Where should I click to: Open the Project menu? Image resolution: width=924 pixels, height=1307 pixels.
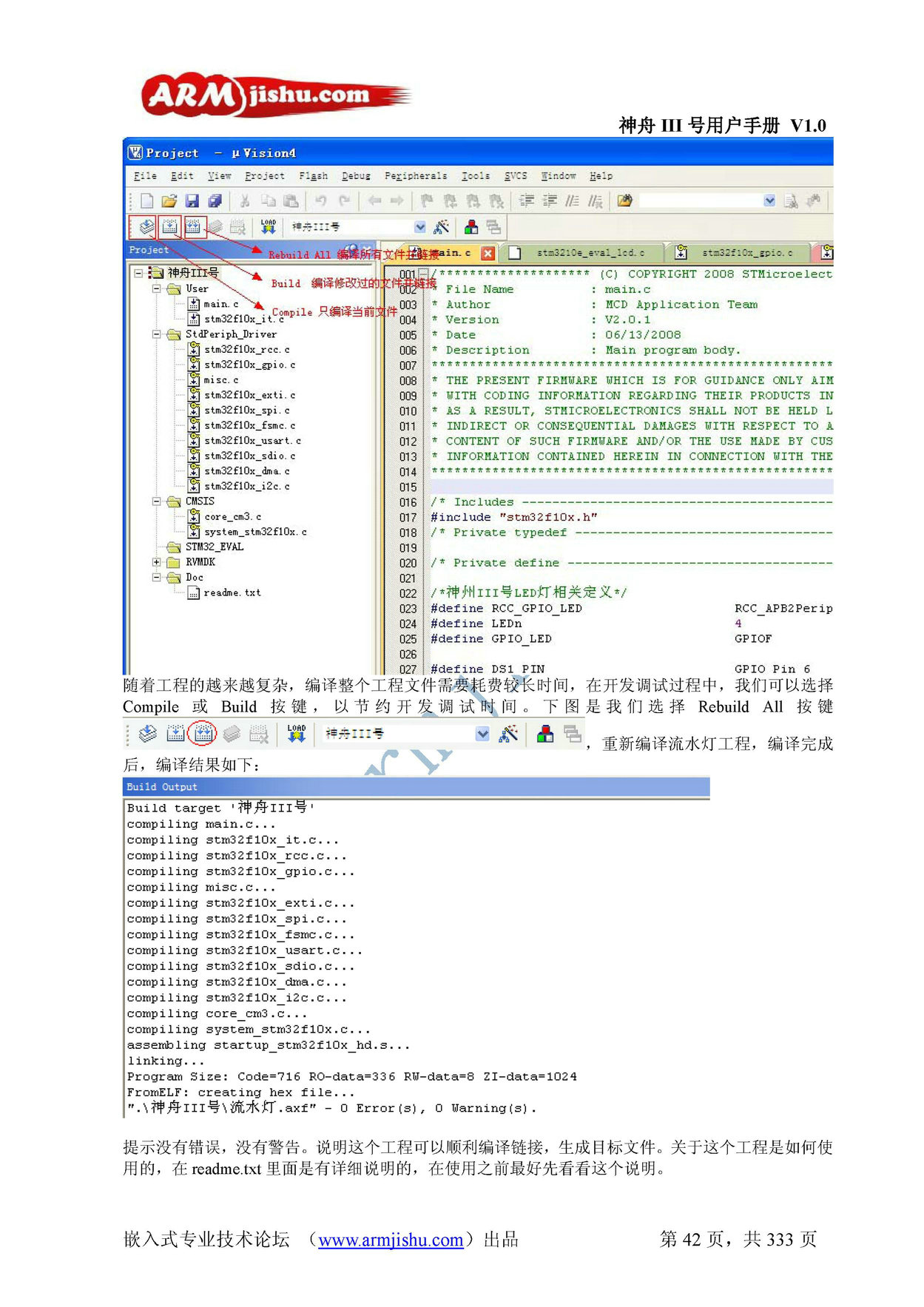point(265,176)
